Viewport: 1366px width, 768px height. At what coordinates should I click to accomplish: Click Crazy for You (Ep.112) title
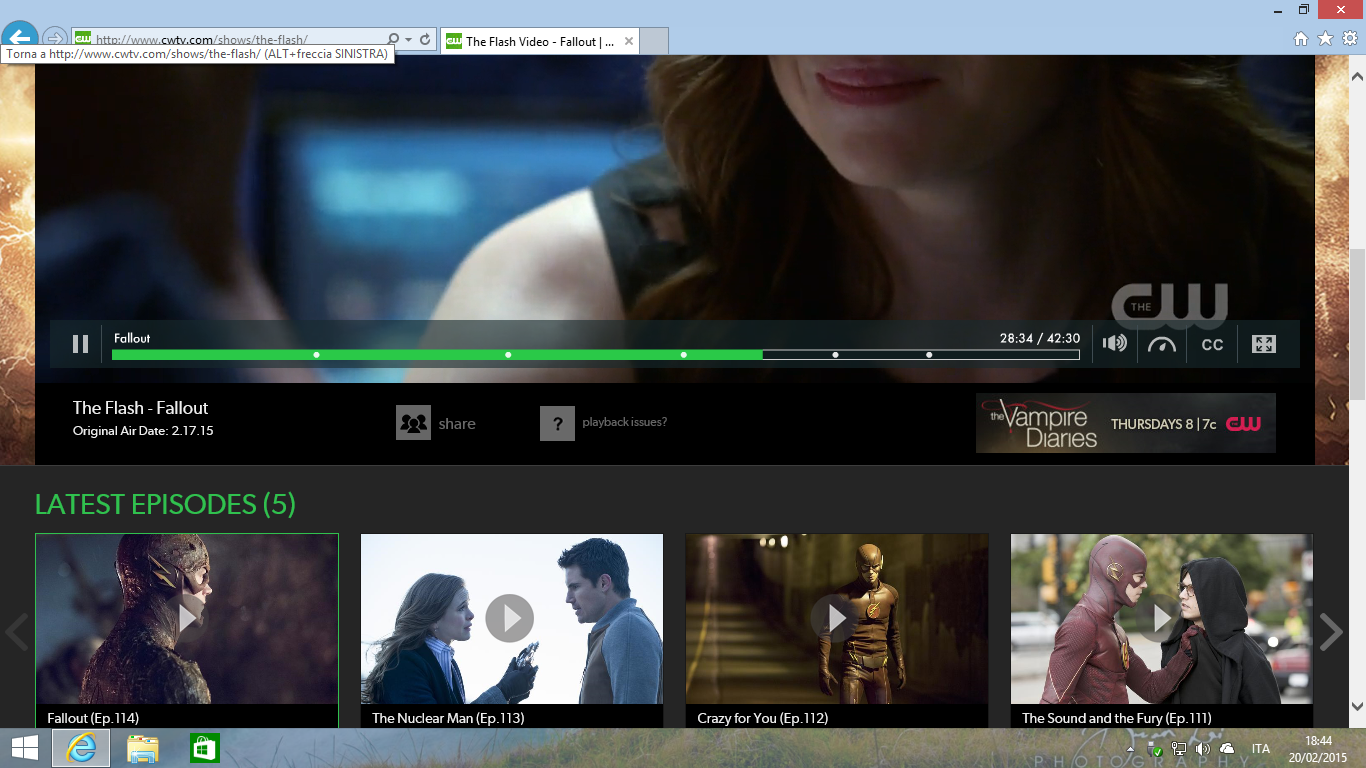[763, 718]
